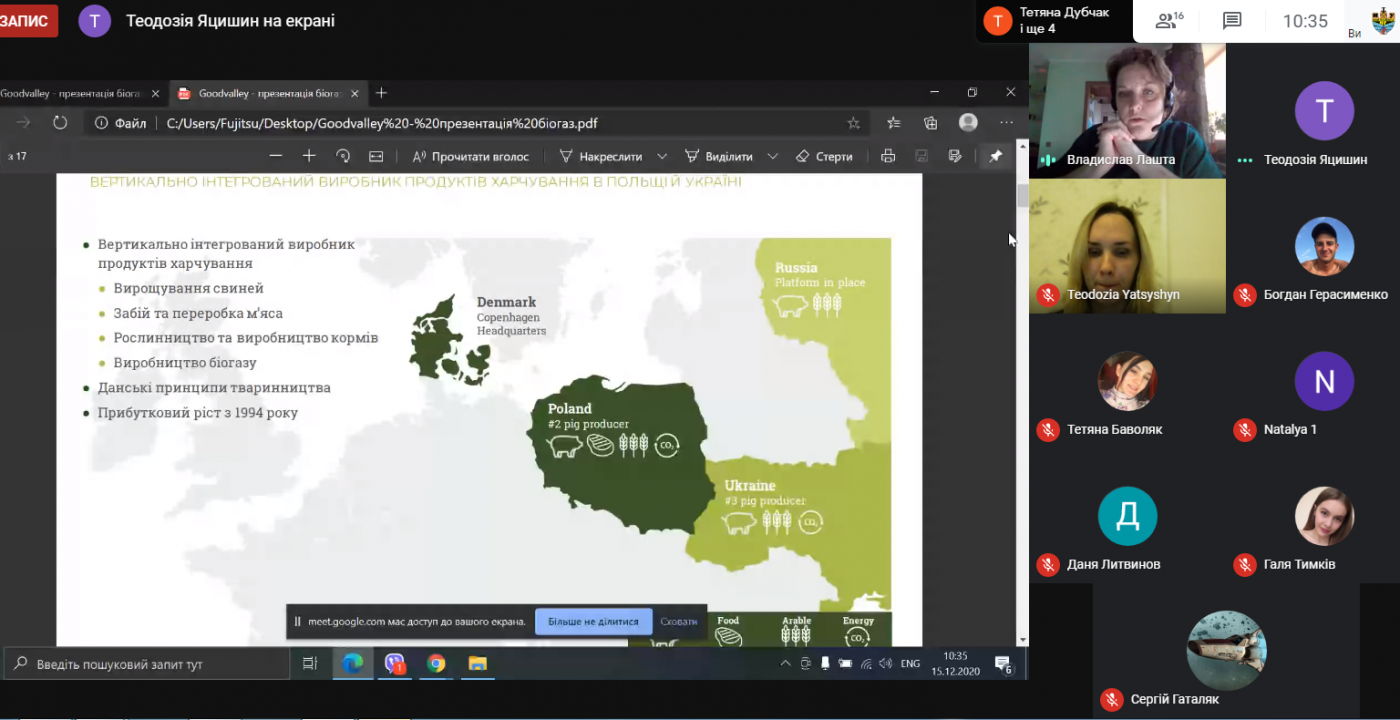Toggle the pin toolbar icon

click(995, 156)
